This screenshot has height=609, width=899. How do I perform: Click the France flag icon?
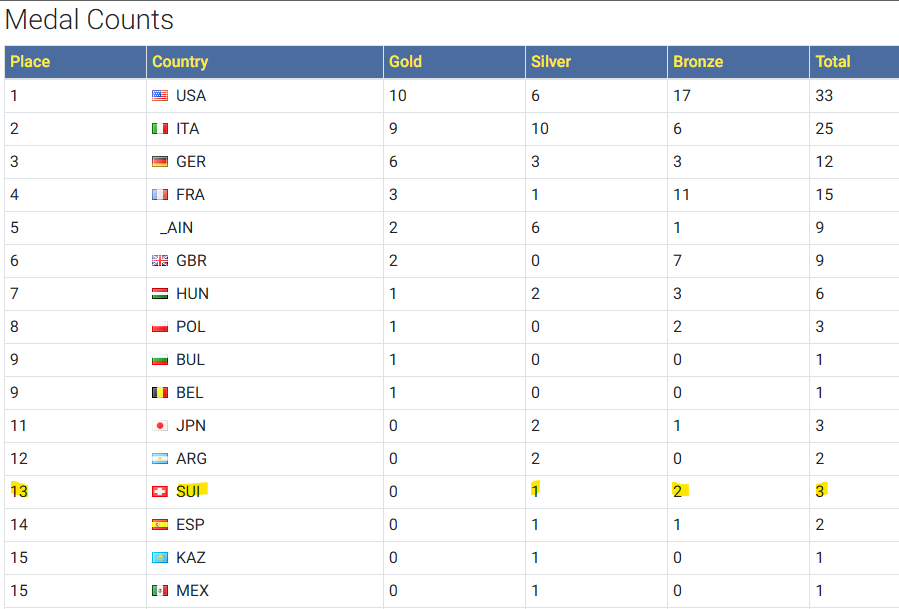click(160, 195)
